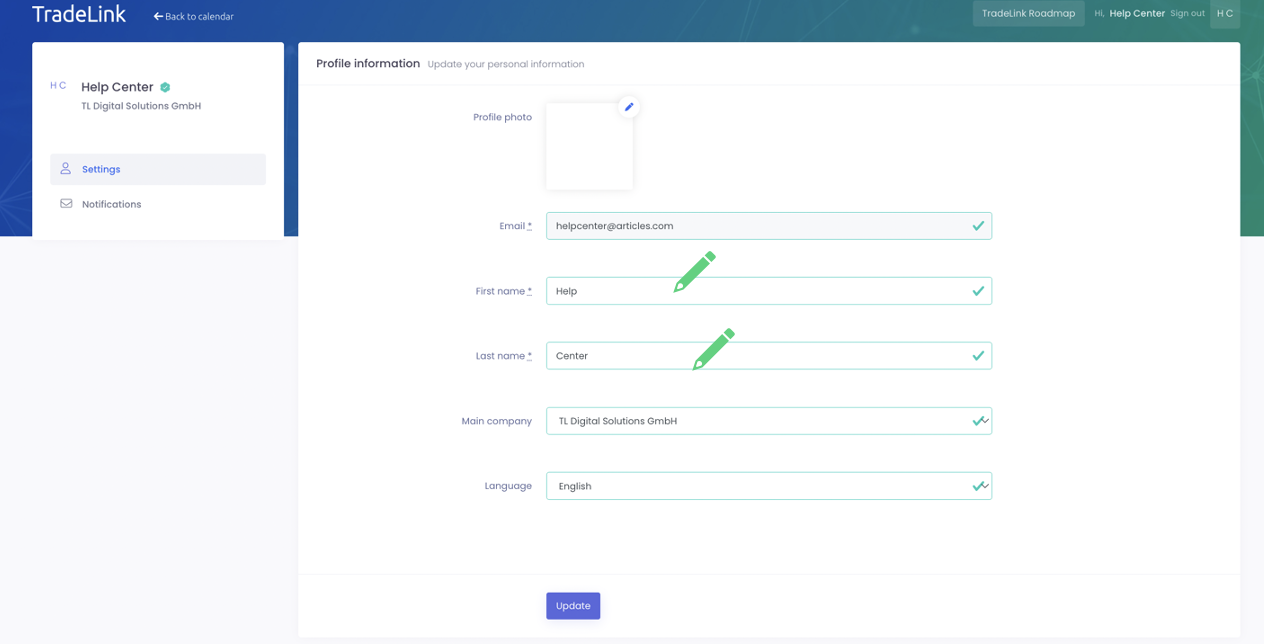Screen dimensions: 1264x644
Task: Click the green pencil over Last name field
Action: click(x=713, y=349)
